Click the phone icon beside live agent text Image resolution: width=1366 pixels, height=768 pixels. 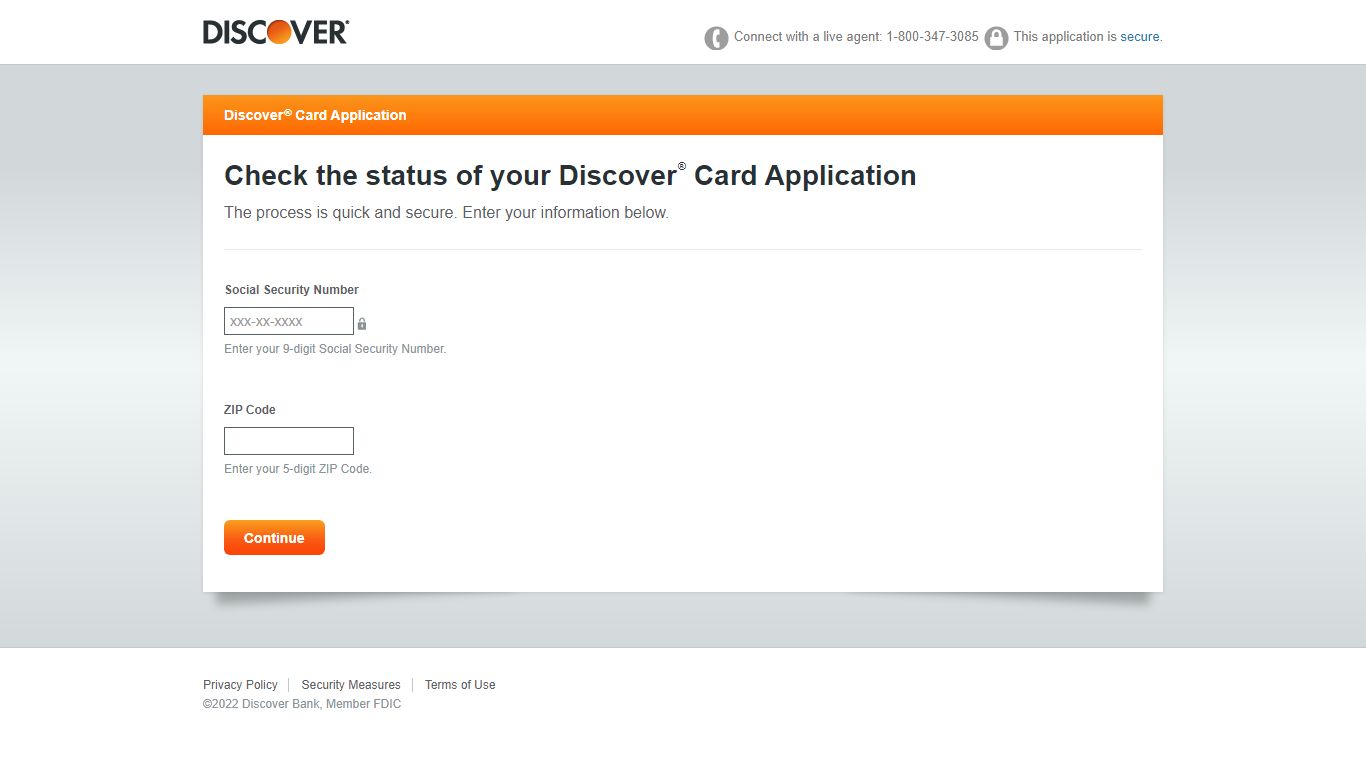click(x=716, y=38)
